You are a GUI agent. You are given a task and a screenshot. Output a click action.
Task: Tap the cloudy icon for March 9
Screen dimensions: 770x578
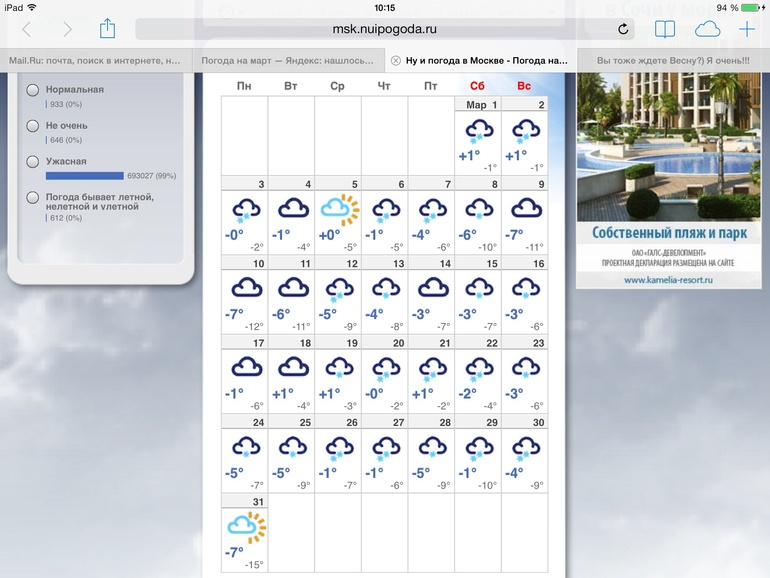point(526,208)
